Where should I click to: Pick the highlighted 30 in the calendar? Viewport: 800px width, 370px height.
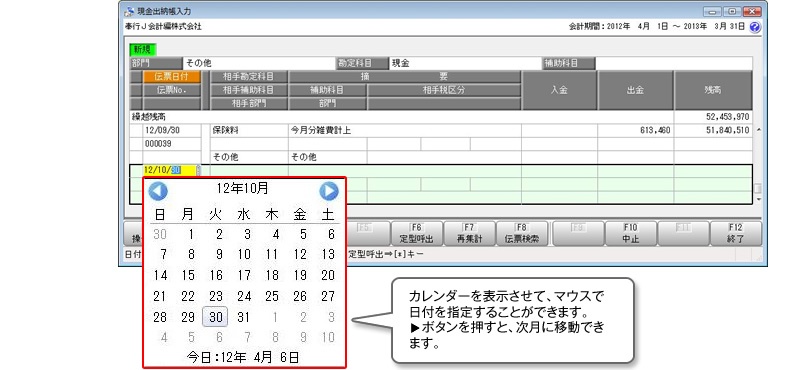215,317
